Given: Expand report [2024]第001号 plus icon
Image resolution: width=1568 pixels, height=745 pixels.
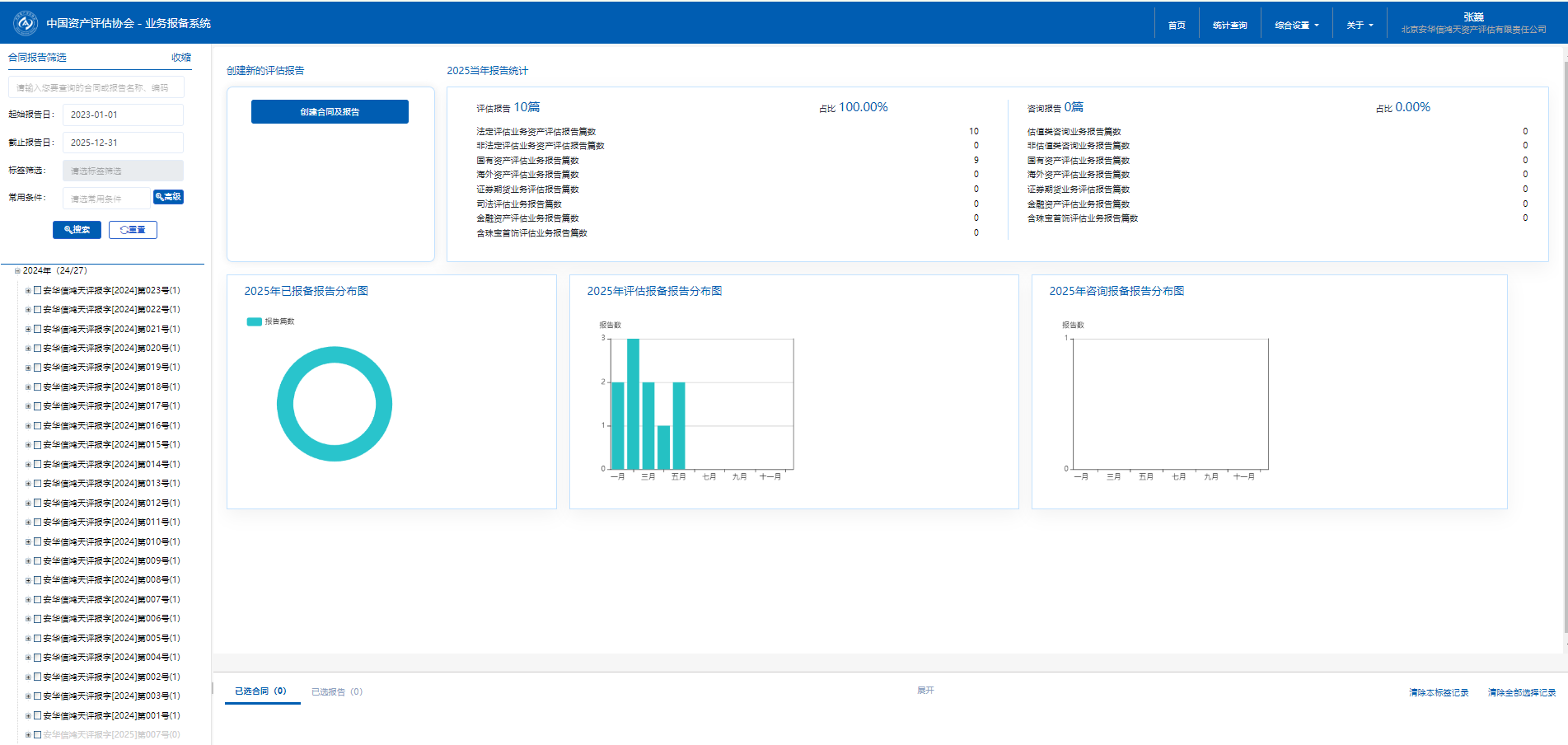Looking at the screenshot, I should tap(28, 716).
